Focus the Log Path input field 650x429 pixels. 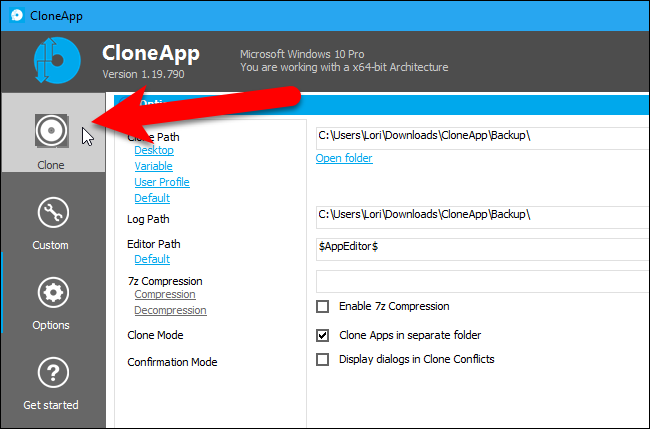[483, 217]
